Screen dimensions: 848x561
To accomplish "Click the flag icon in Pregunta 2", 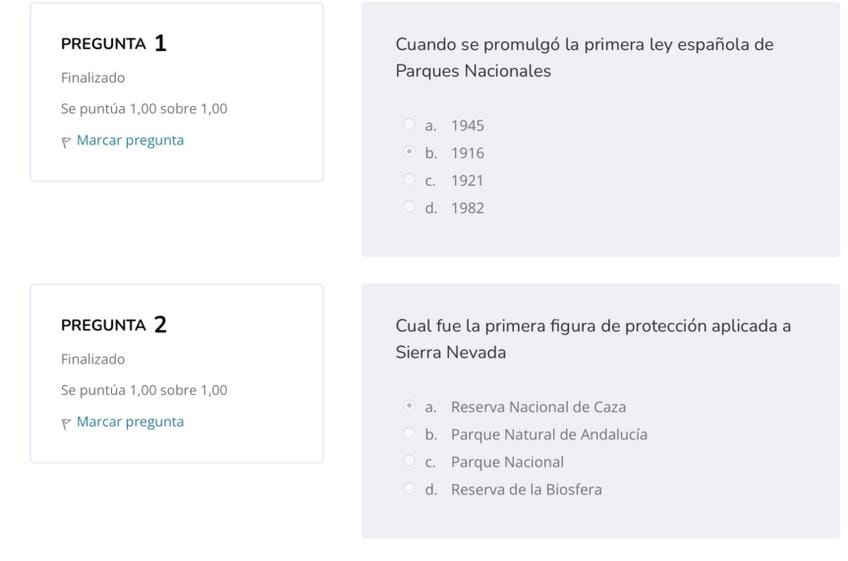I will coord(66,423).
